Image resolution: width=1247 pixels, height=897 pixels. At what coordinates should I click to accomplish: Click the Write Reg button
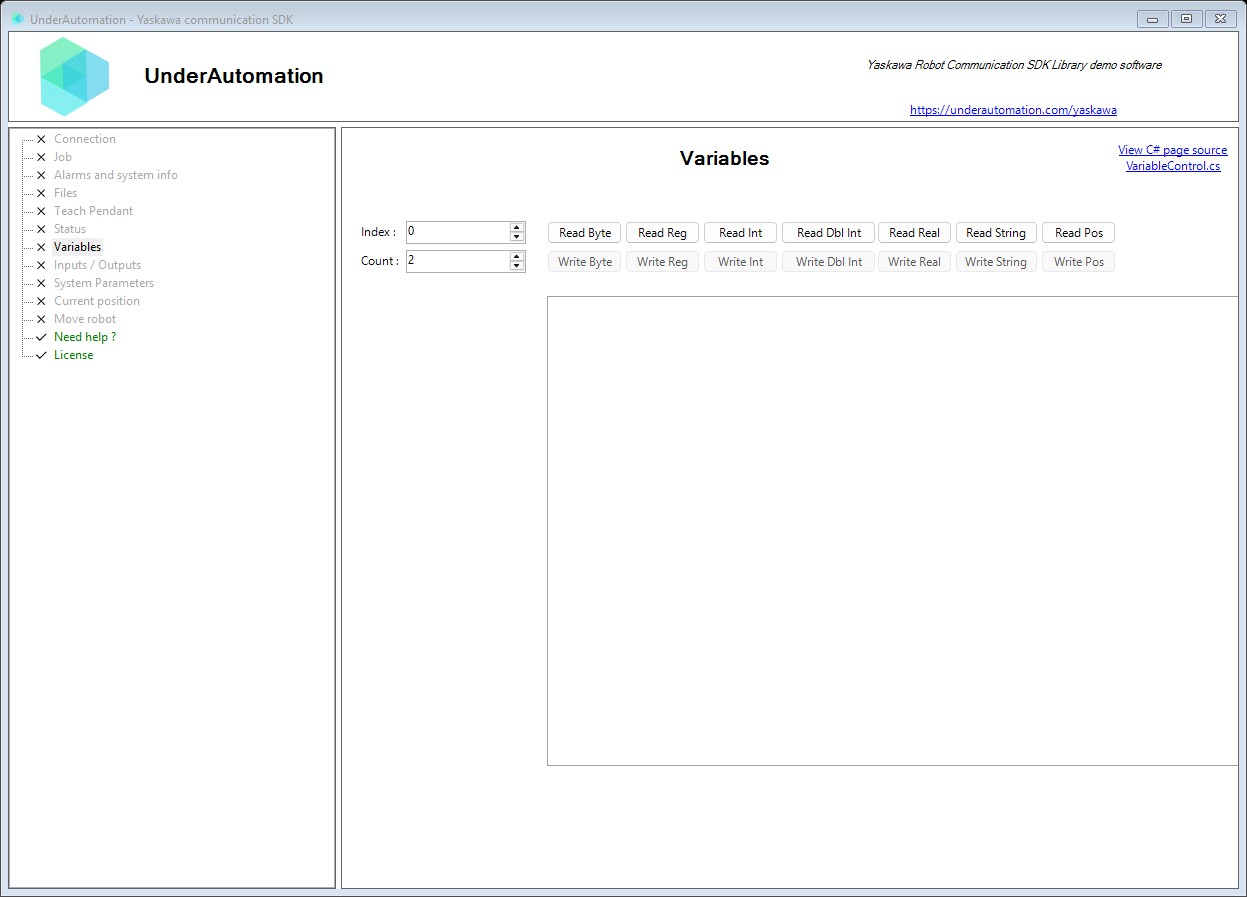click(662, 262)
